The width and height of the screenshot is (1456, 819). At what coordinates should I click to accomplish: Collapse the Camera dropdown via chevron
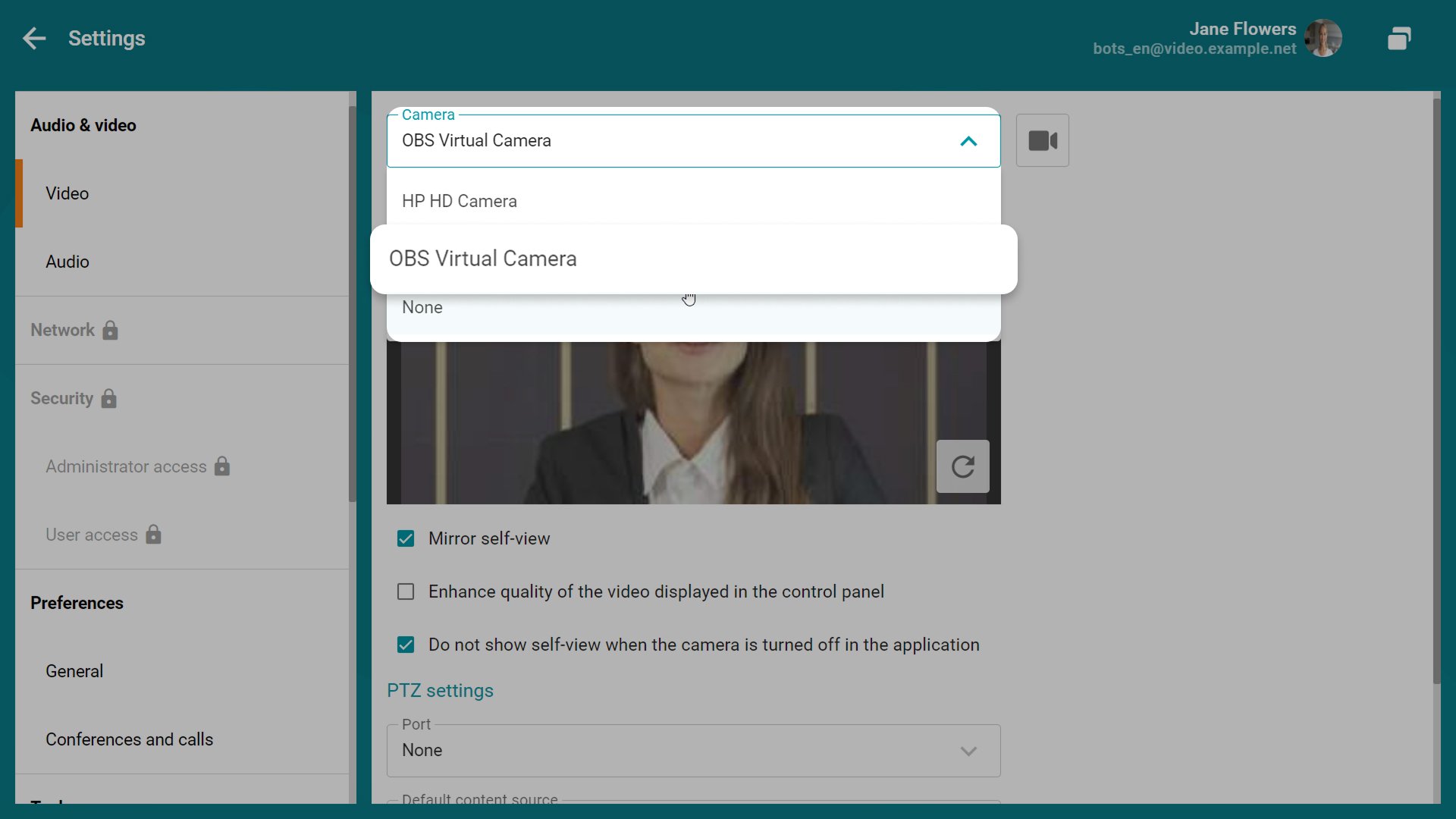click(968, 141)
